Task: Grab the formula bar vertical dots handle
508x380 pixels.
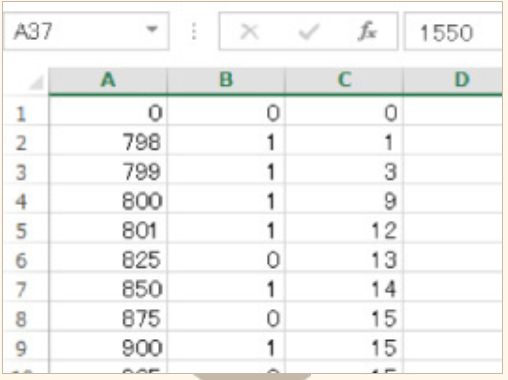Action: click(x=194, y=31)
